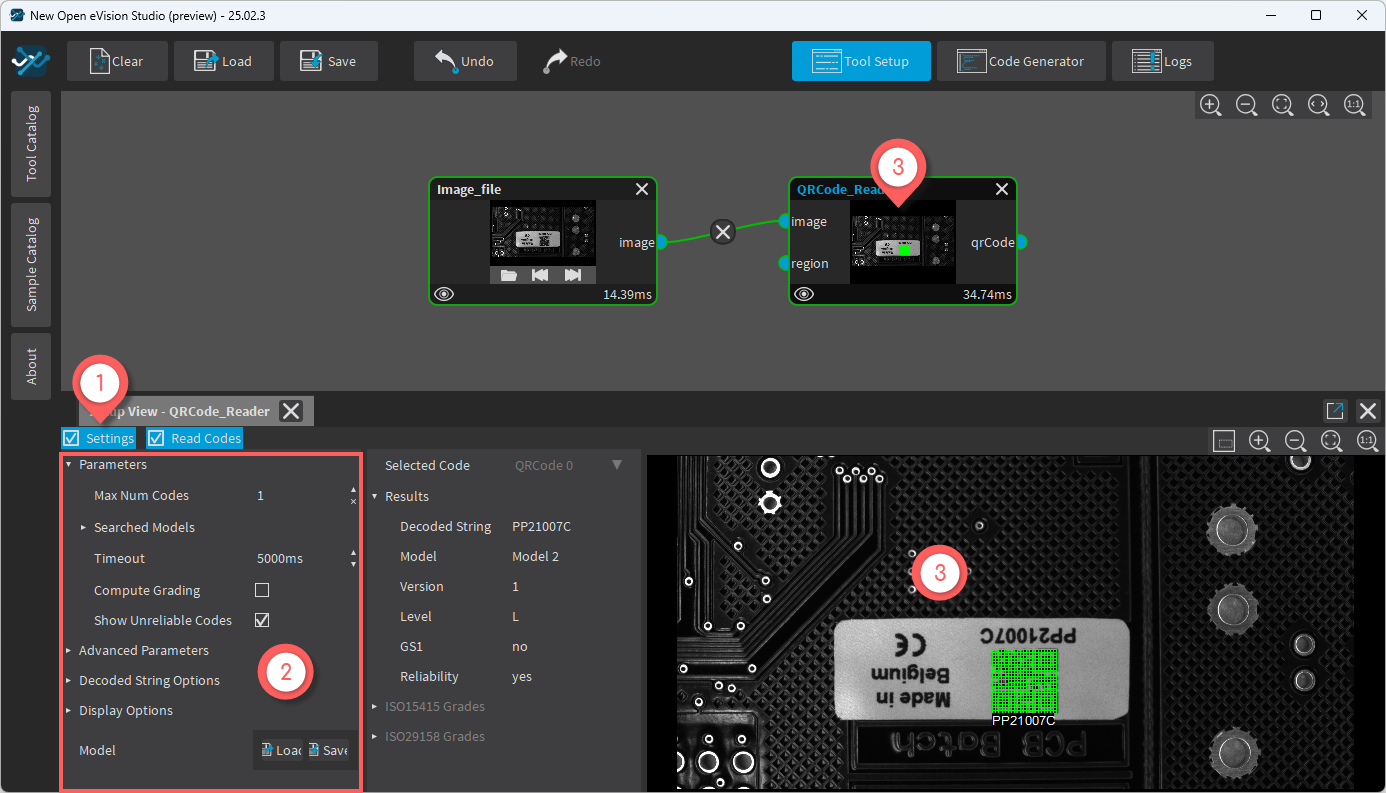Load a pipeline with the toolbar Load button

[x=222, y=61]
